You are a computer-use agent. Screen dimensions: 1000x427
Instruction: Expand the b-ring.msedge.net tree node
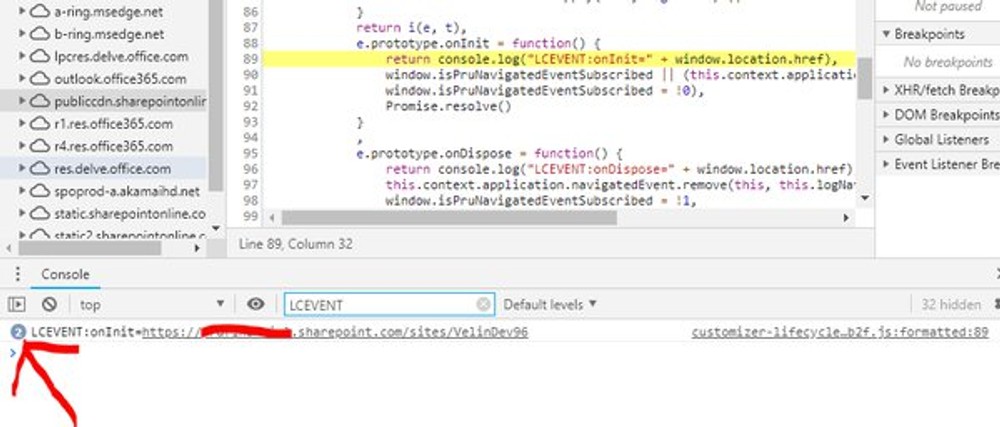pyautogui.click(x=23, y=34)
